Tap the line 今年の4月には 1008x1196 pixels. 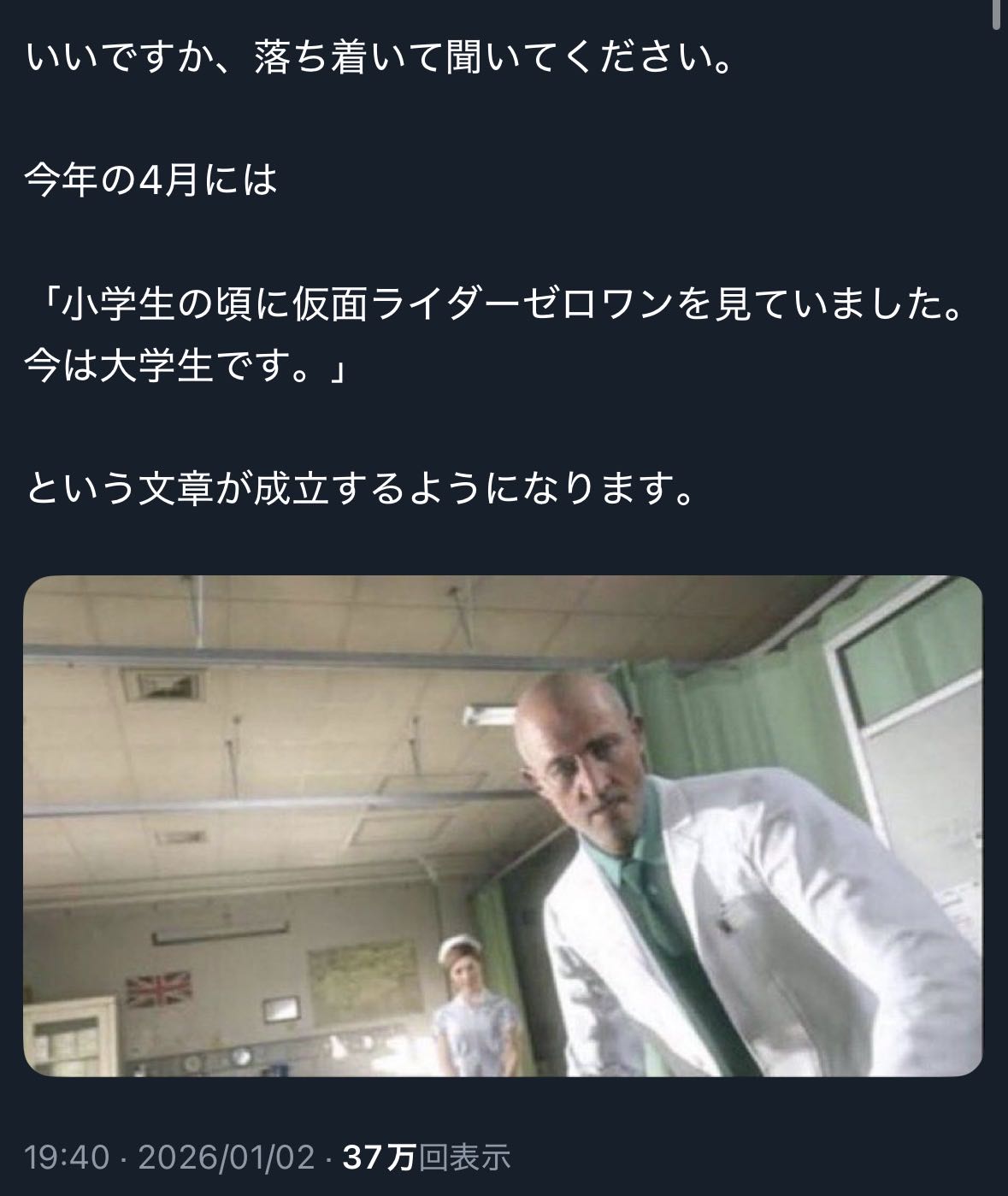point(151,180)
